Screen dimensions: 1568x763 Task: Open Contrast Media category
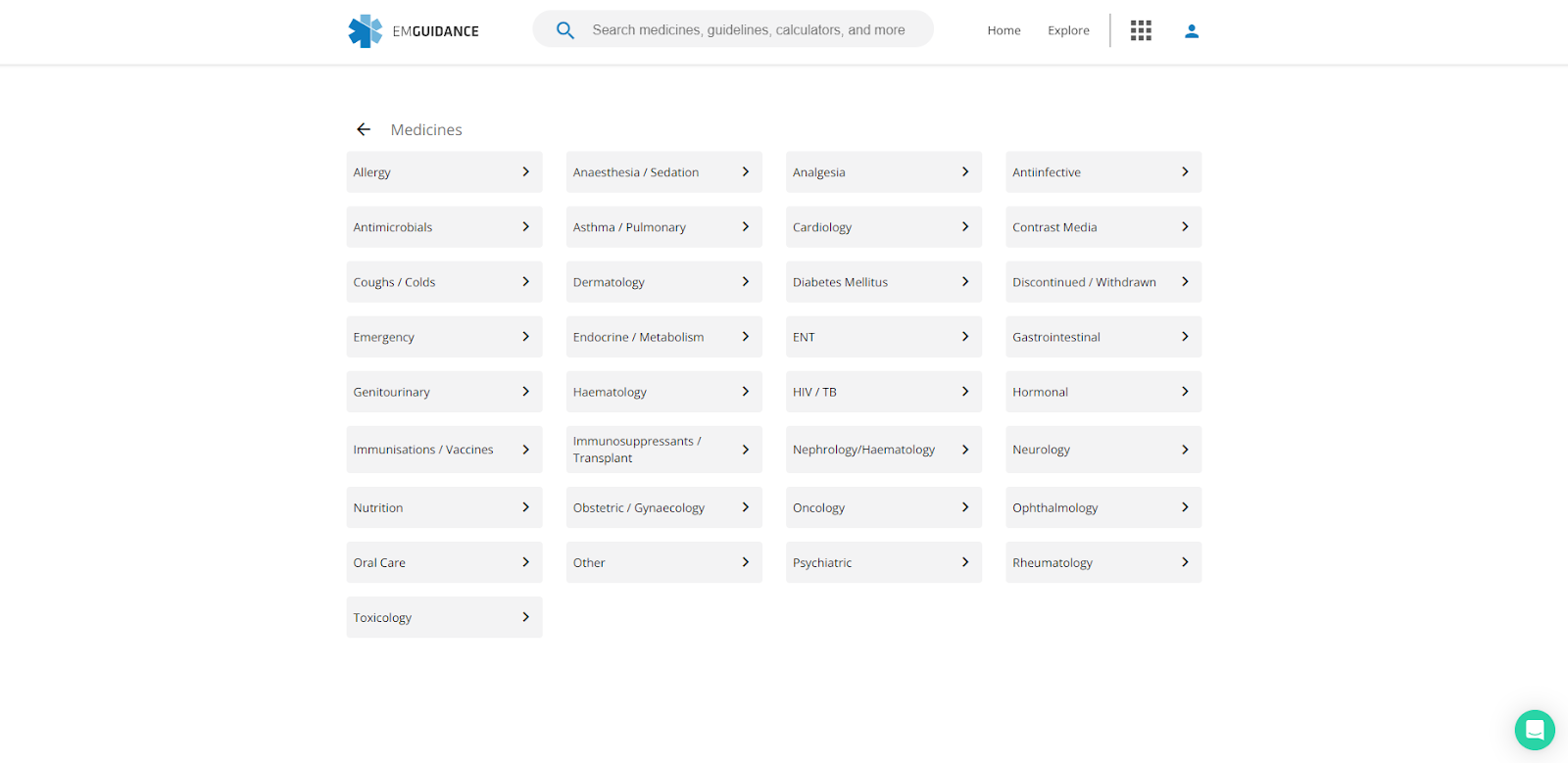pos(1103,227)
